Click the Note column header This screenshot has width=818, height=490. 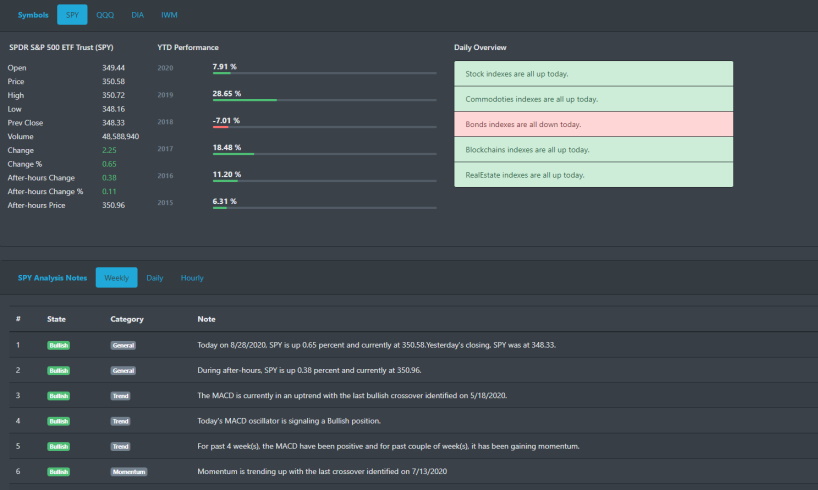[x=206, y=319]
